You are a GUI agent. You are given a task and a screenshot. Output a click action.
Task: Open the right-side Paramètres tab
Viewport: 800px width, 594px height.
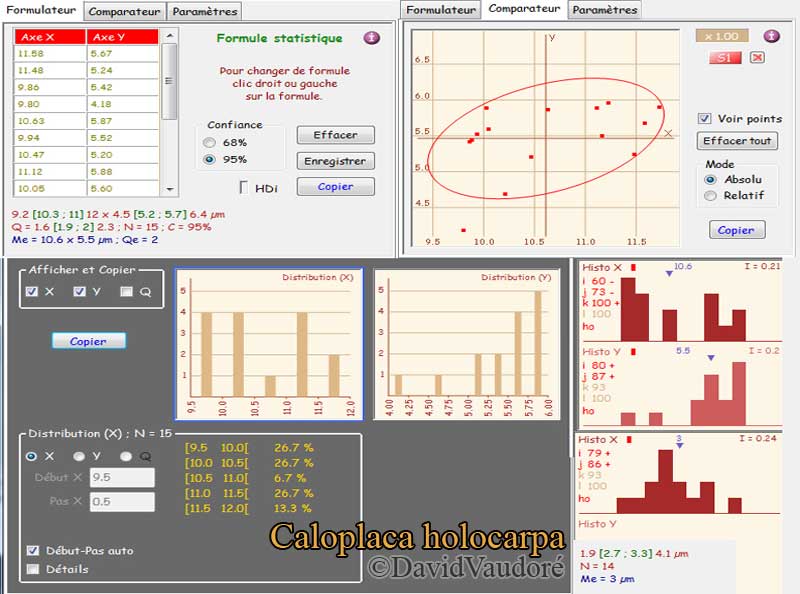(604, 10)
